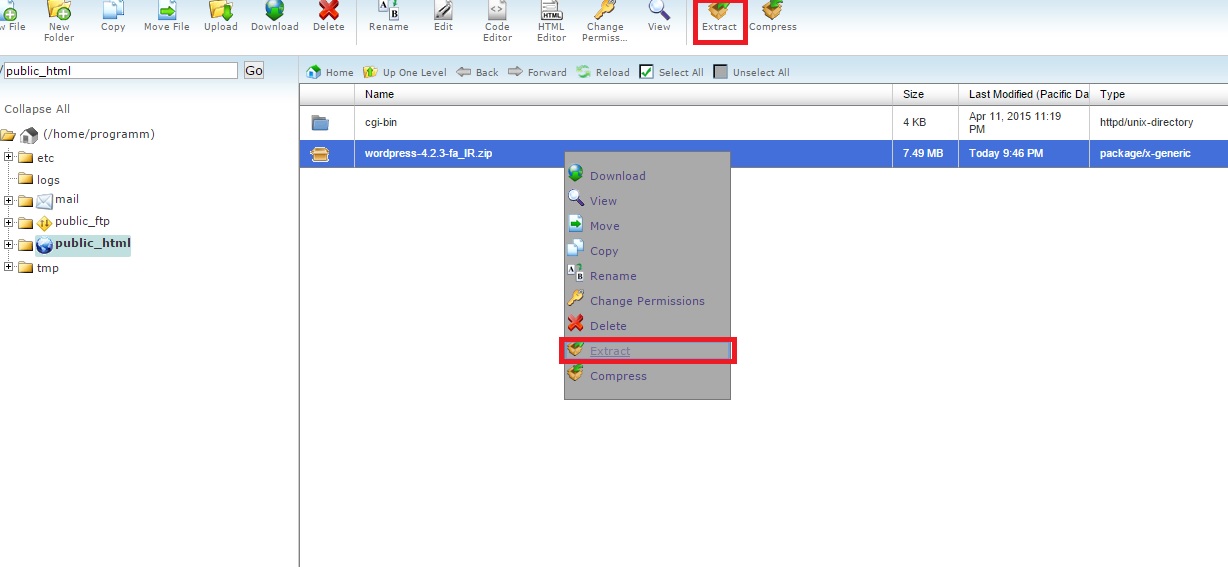1228x567 pixels.
Task: Select the mail folder label
Action: [67, 199]
